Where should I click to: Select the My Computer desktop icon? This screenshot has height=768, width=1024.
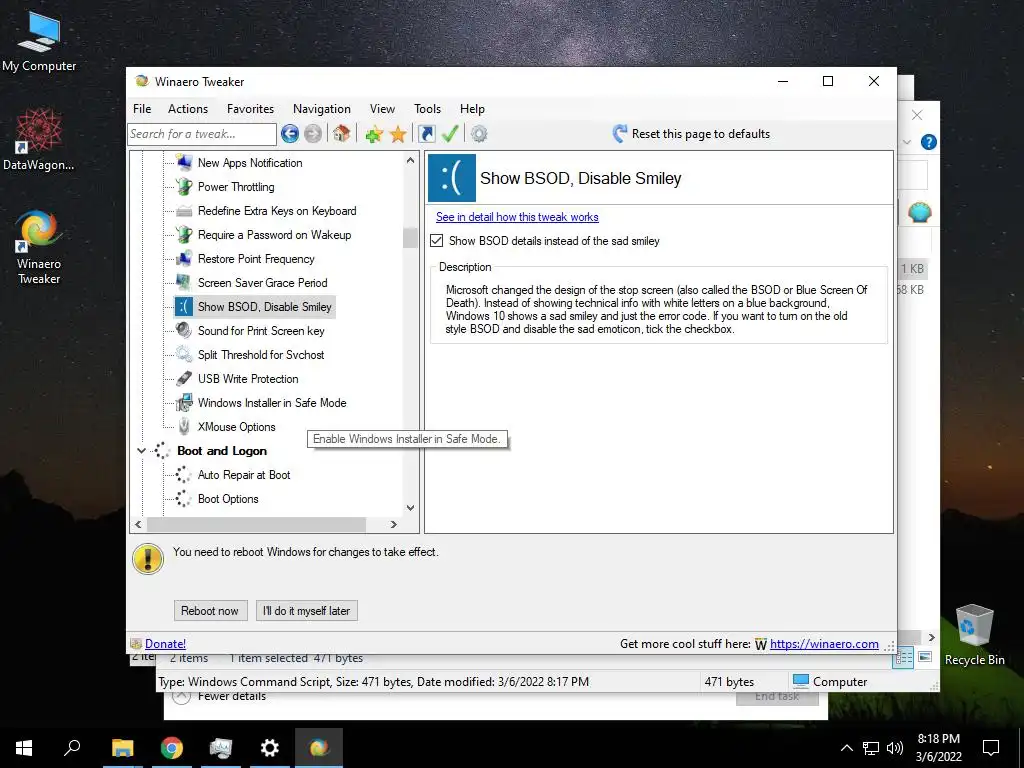click(x=39, y=40)
